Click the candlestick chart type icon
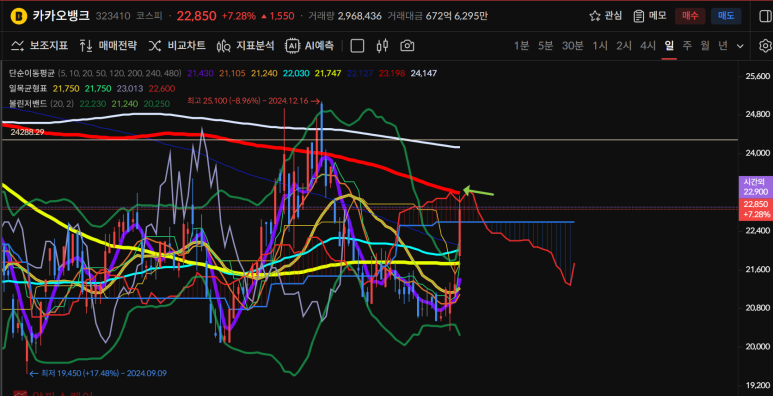The width and height of the screenshot is (773, 396). pyautogui.click(x=382, y=46)
